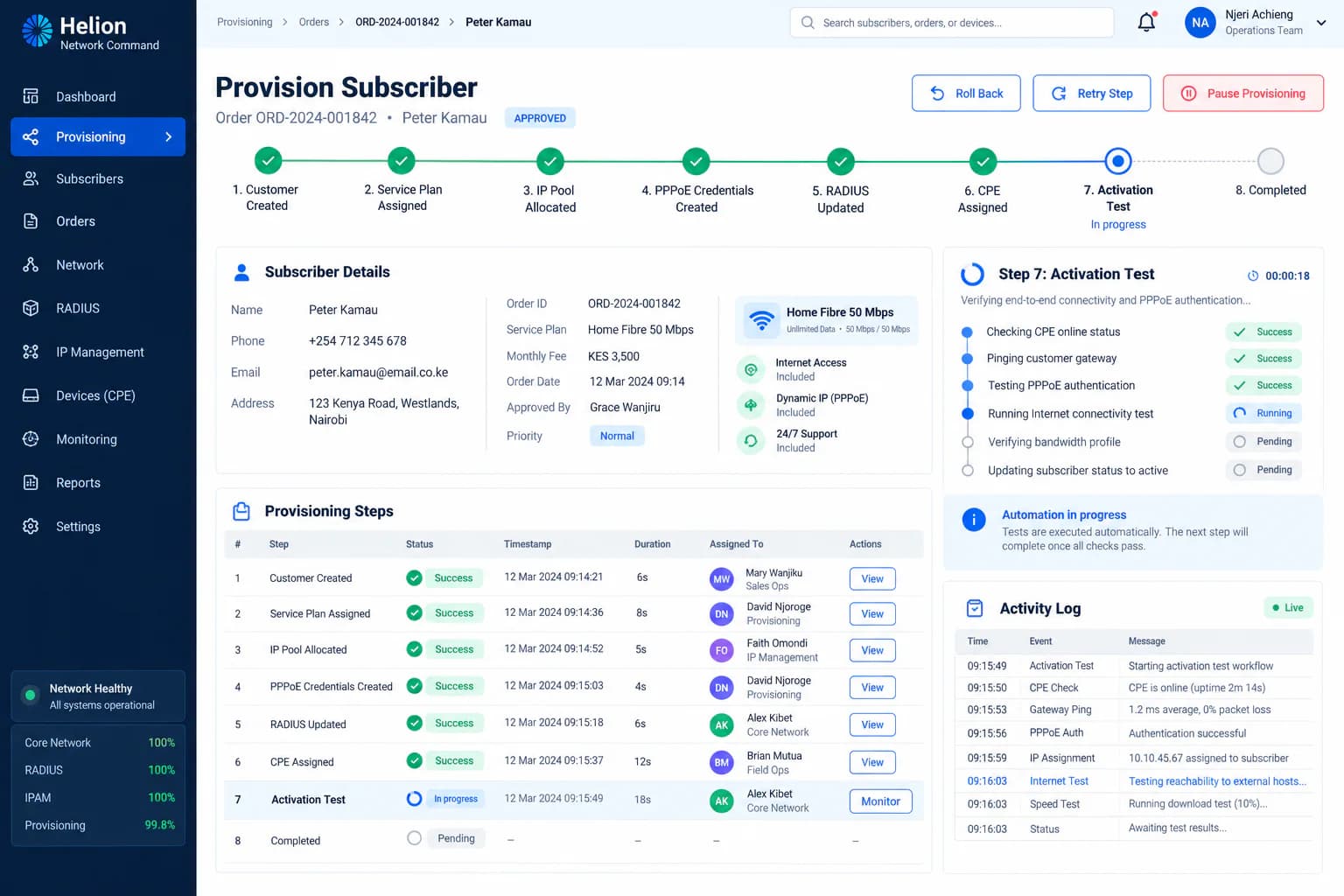Open the Provisioning menu item
1344x896 pixels.
[x=98, y=136]
